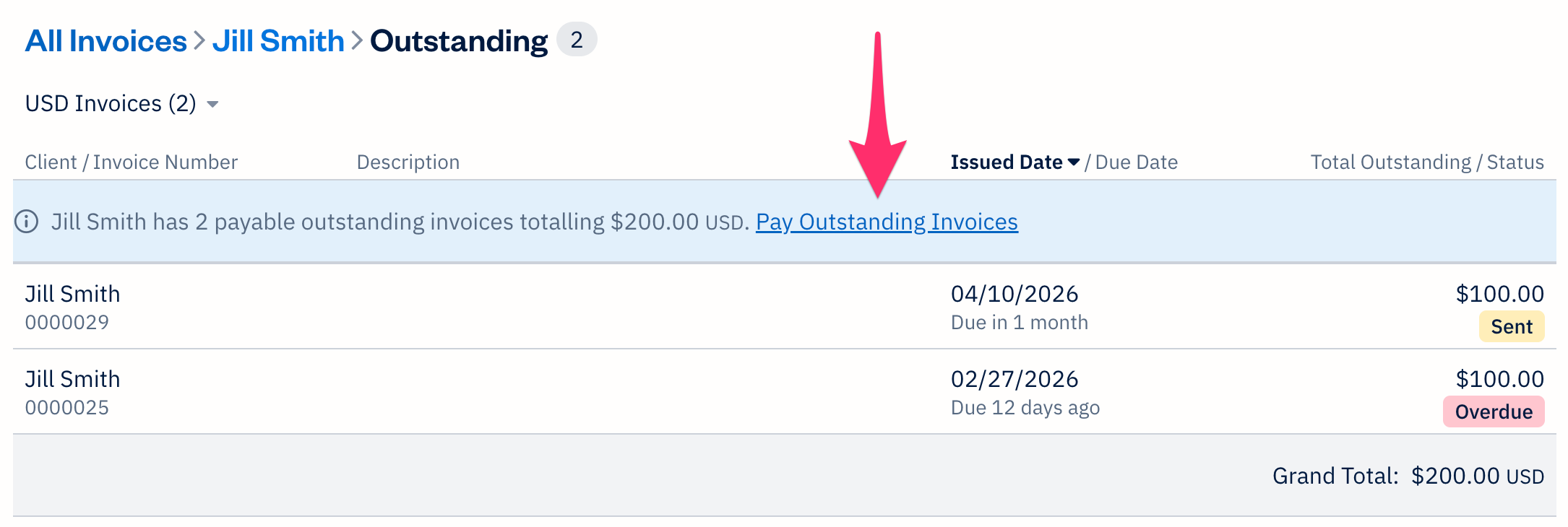Image resolution: width=1568 pixels, height=527 pixels.
Task: Click the invoice count badge showing 2
Action: [576, 41]
